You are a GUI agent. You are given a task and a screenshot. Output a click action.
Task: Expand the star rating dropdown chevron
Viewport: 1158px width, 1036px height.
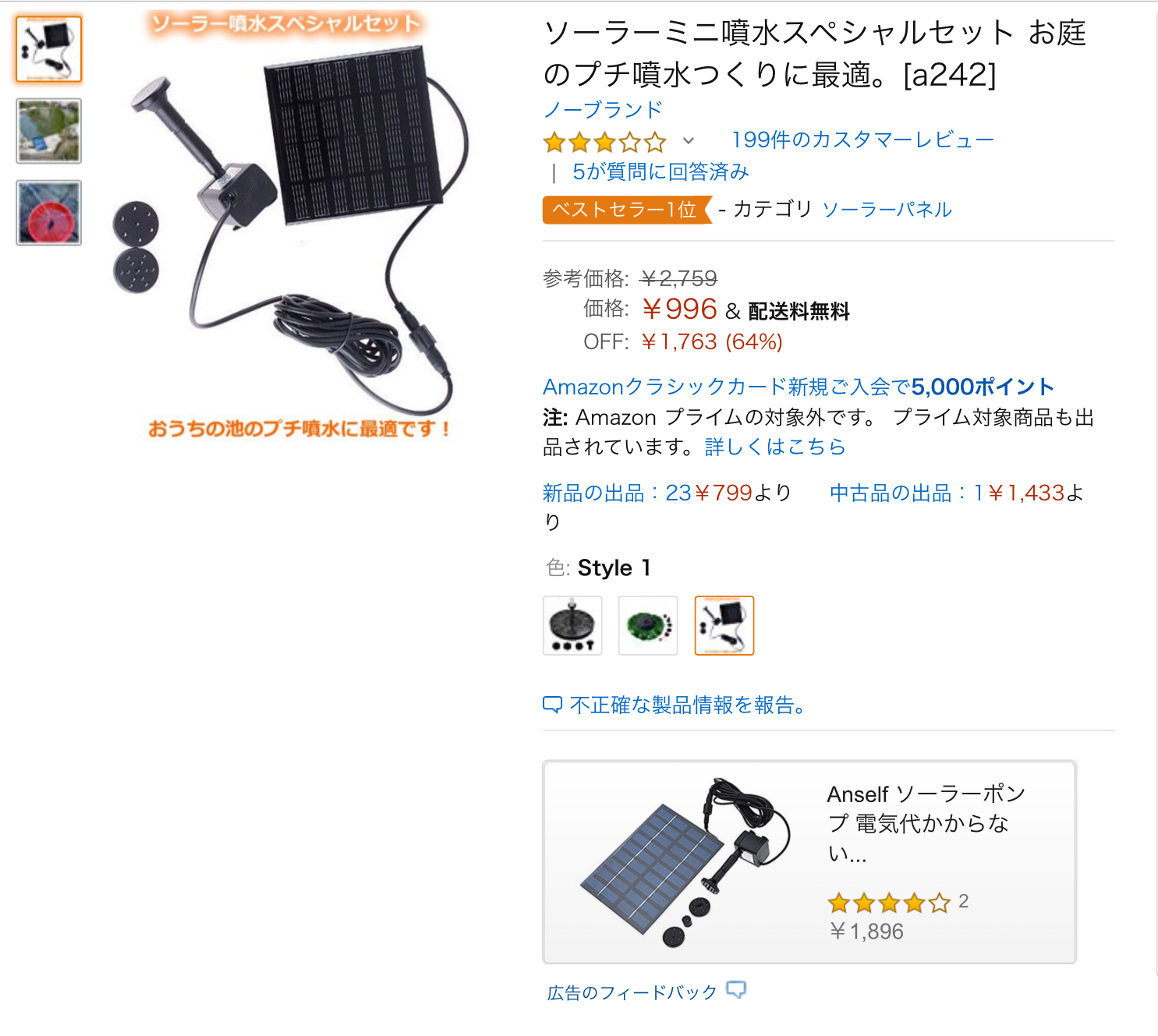[689, 141]
